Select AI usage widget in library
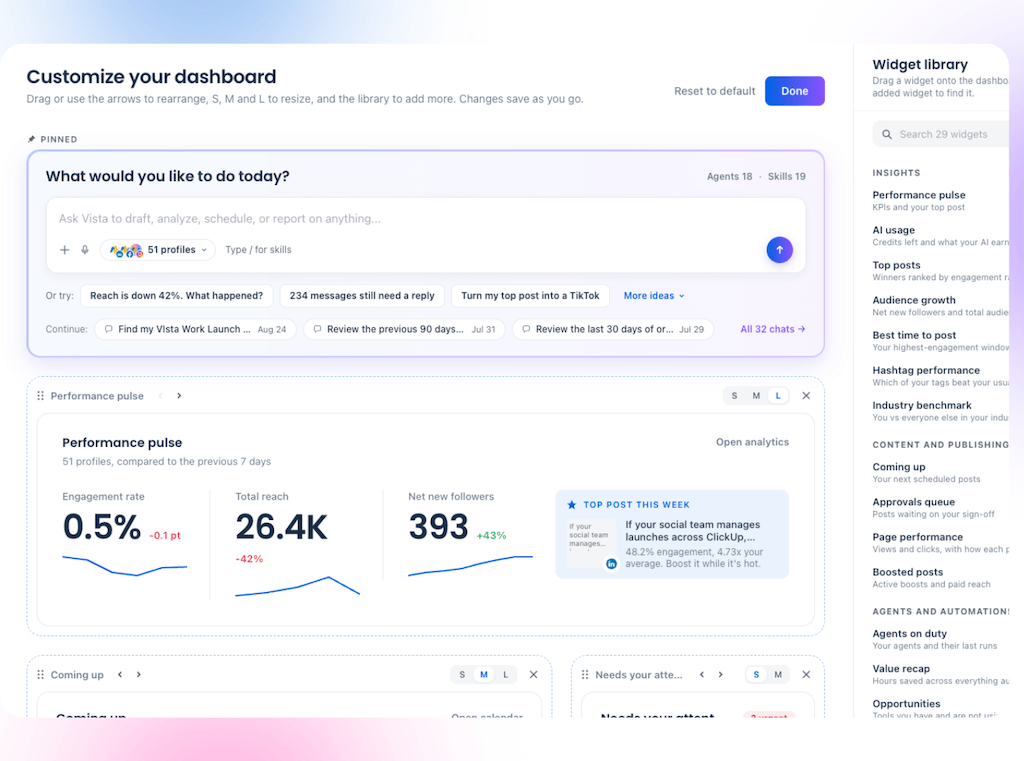The width and height of the screenshot is (1024, 761). click(x=940, y=236)
